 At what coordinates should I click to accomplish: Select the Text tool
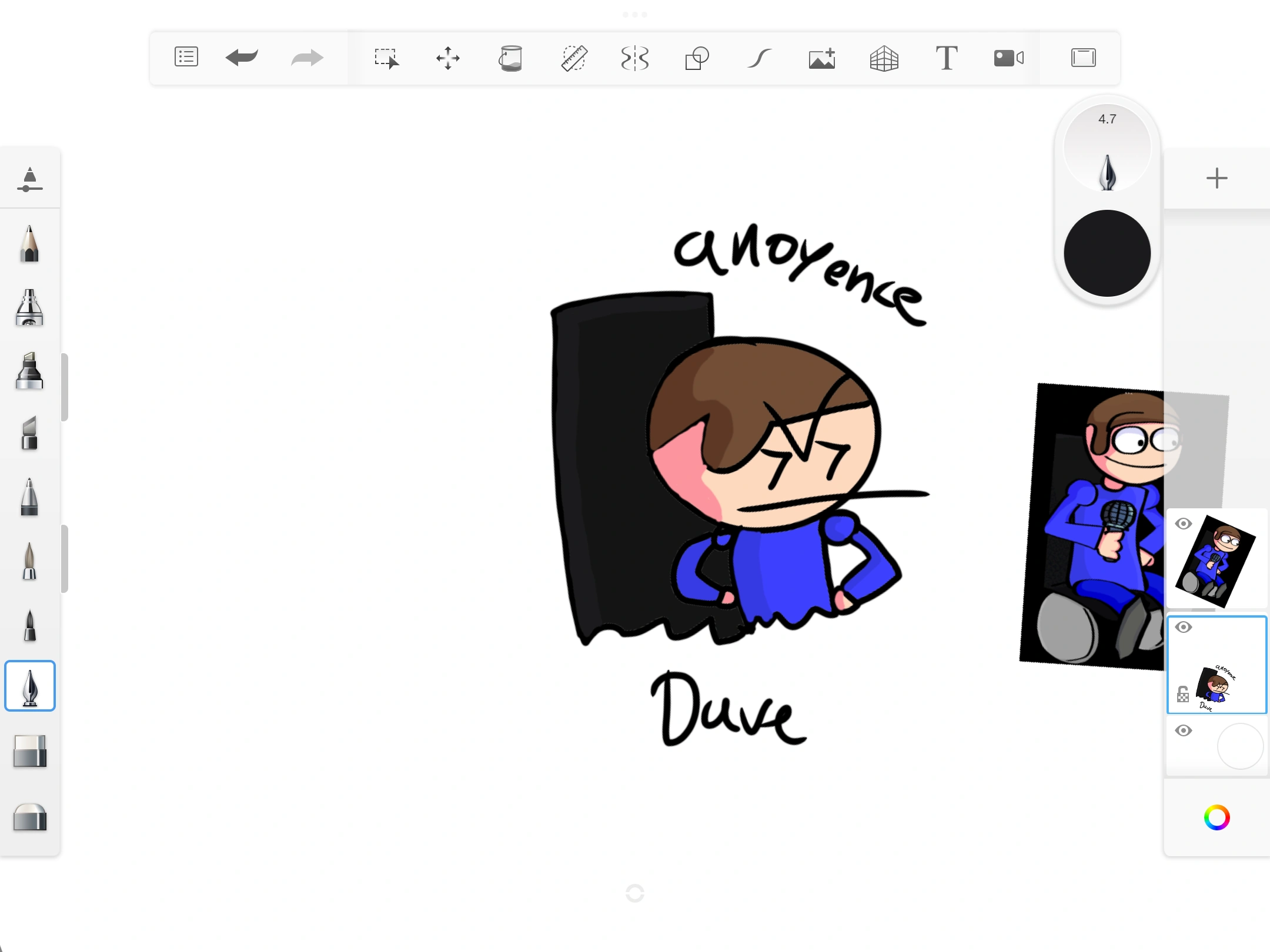click(x=947, y=58)
